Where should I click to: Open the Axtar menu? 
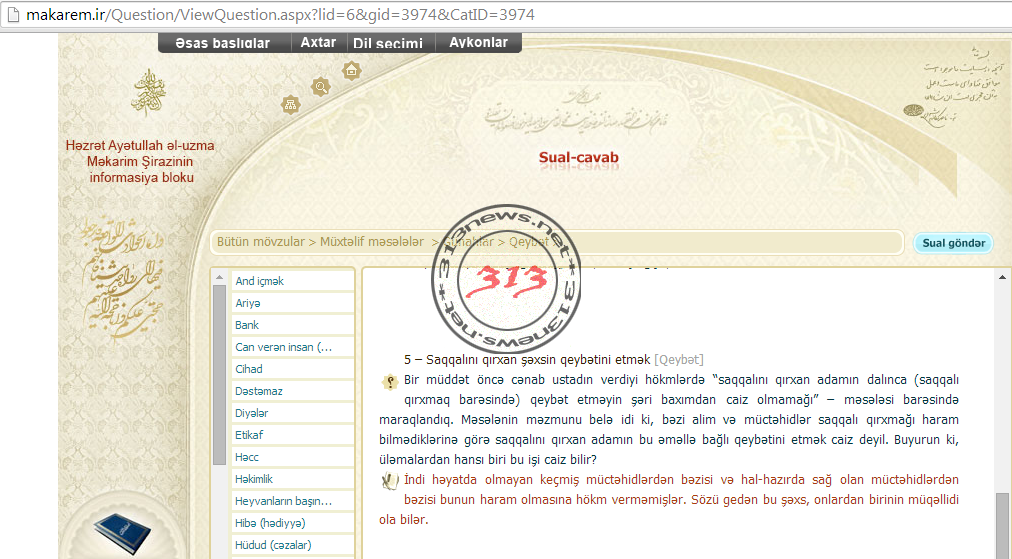318,43
